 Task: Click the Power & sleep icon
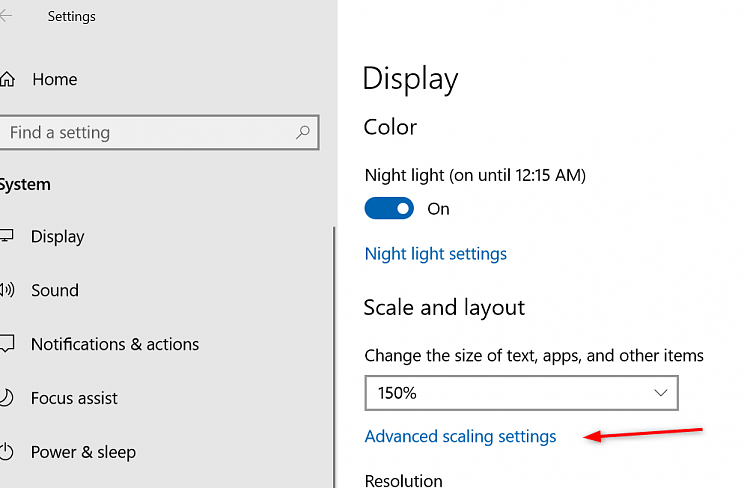tap(8, 452)
